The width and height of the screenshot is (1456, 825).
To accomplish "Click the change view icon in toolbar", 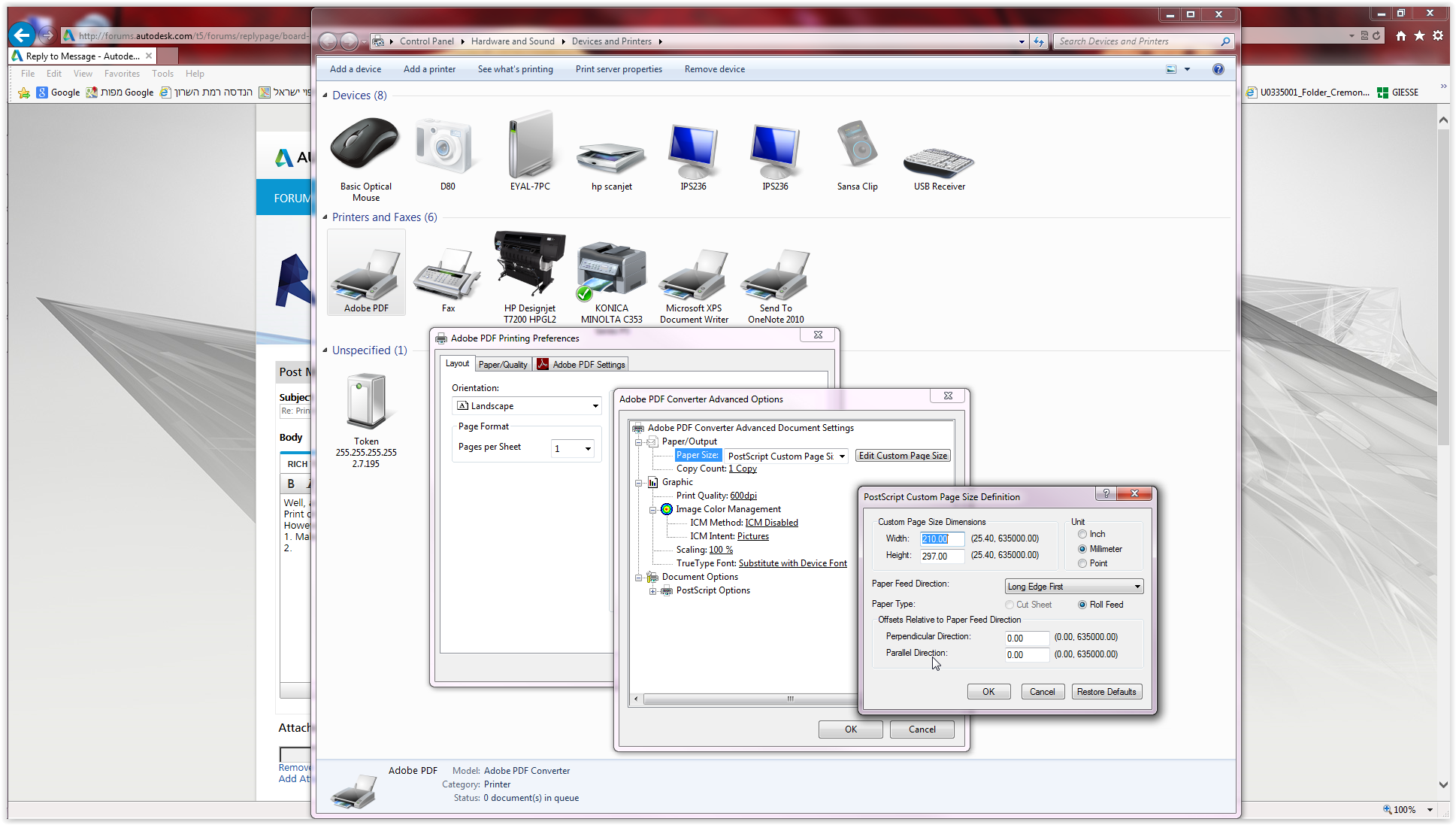I will click(1171, 69).
